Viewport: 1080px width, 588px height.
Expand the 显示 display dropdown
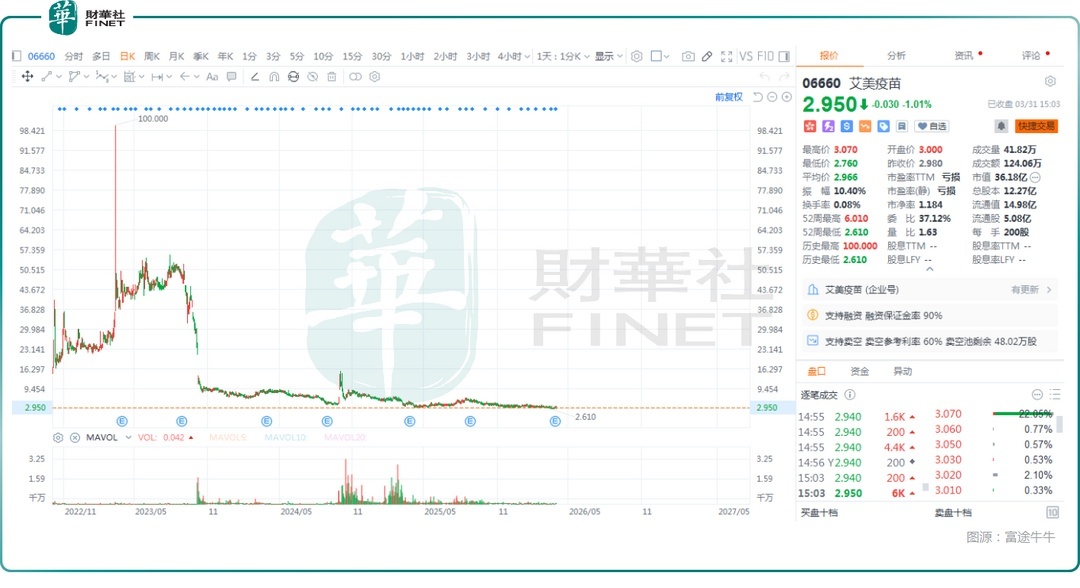[x=609, y=57]
